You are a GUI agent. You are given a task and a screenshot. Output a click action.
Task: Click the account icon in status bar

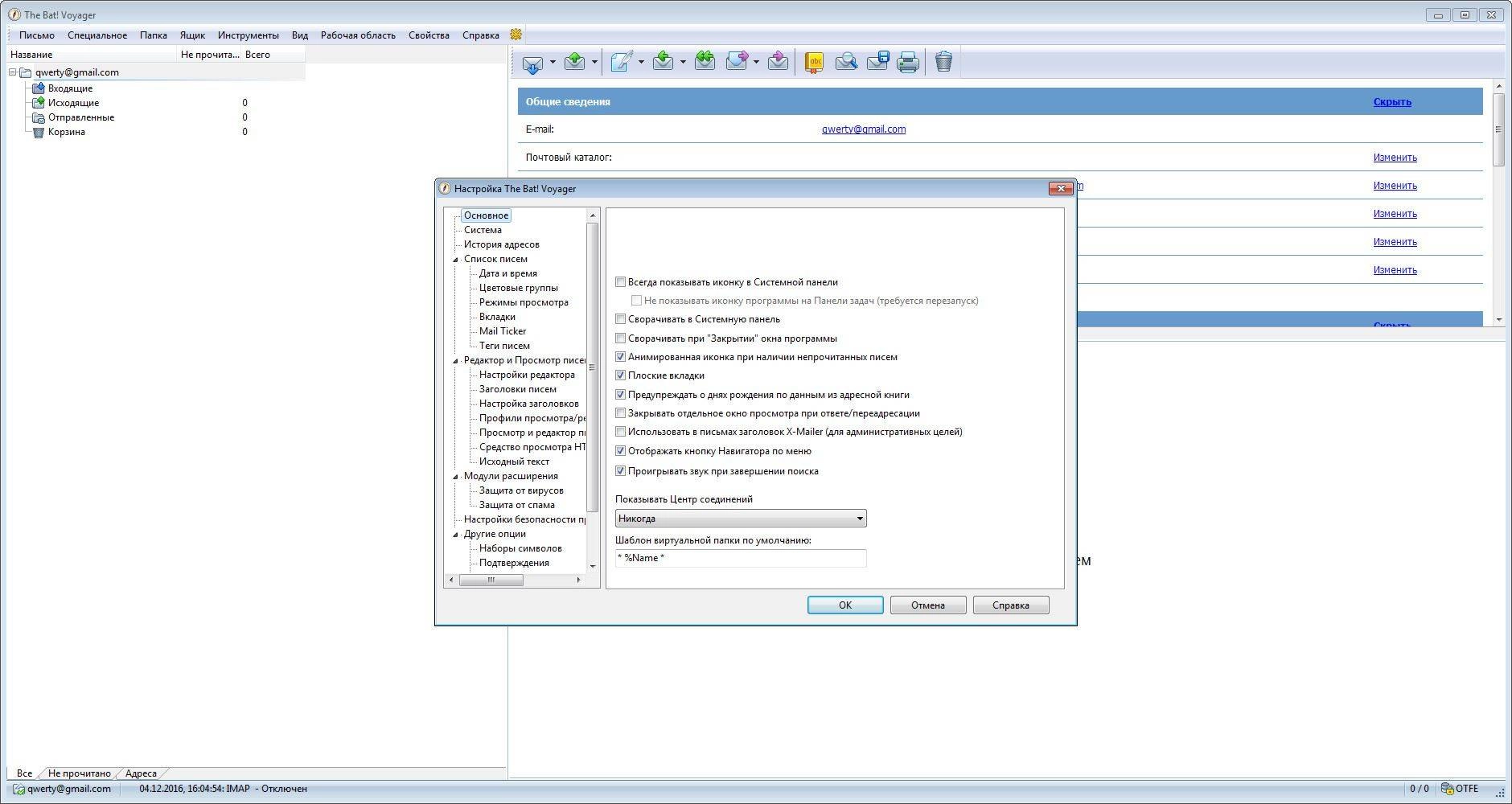tap(18, 789)
